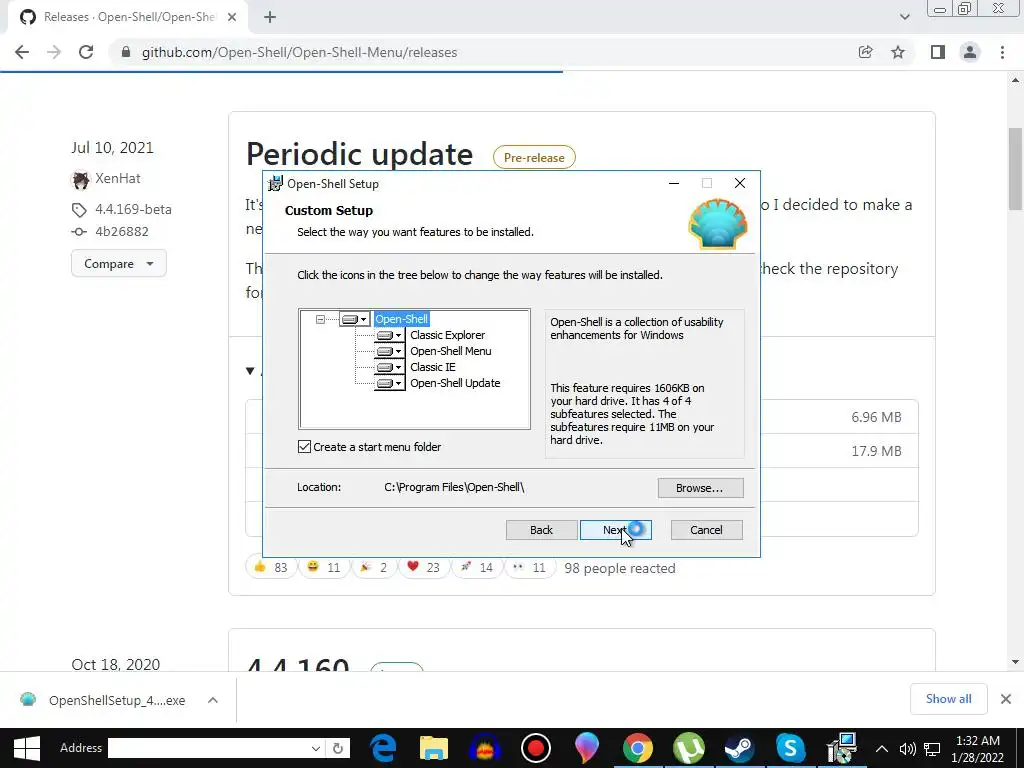Minimize the Open-Shell Setup dialog

[674, 184]
